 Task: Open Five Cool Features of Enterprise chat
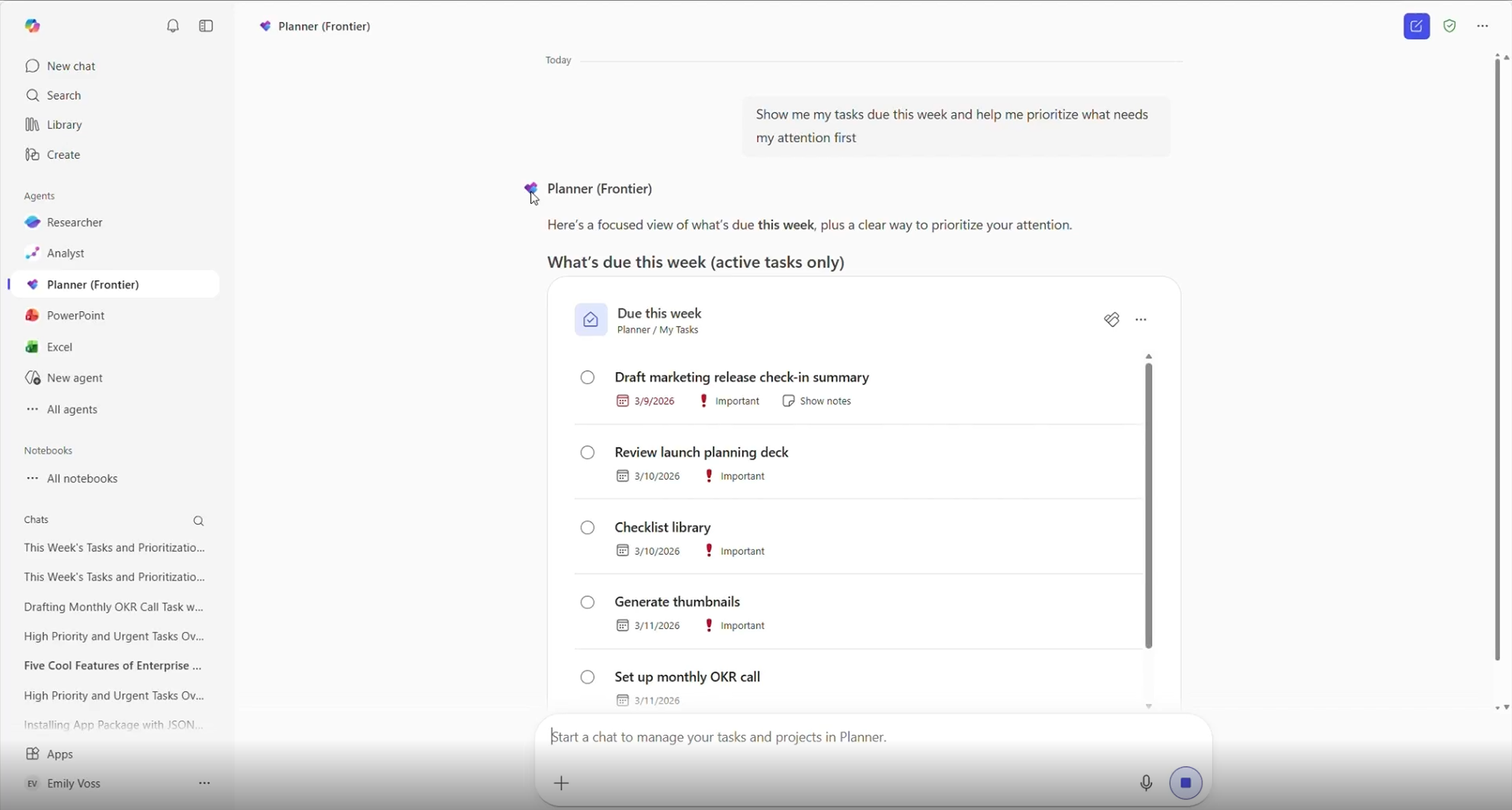[113, 665]
